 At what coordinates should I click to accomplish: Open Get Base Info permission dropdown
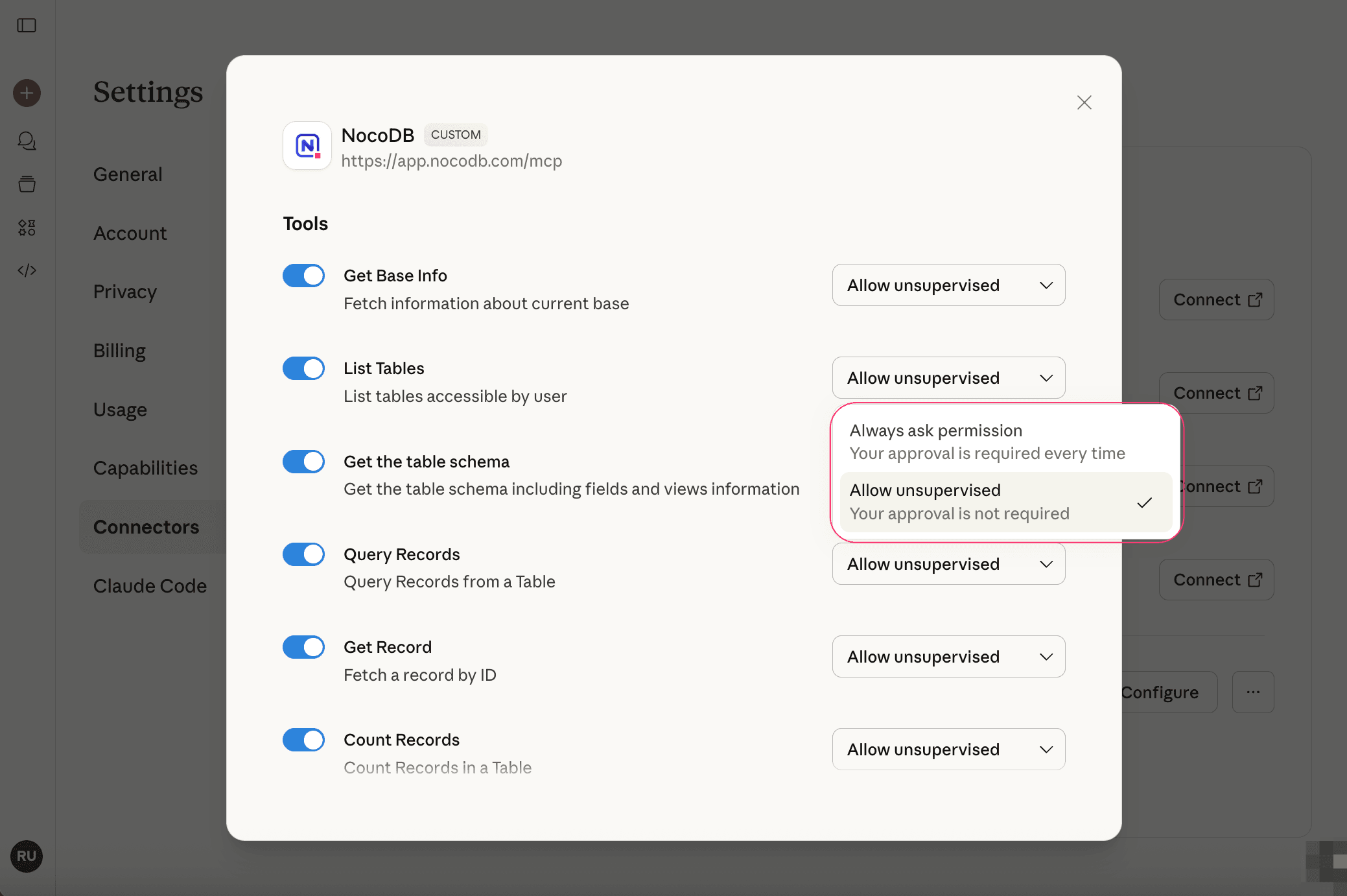coord(948,285)
